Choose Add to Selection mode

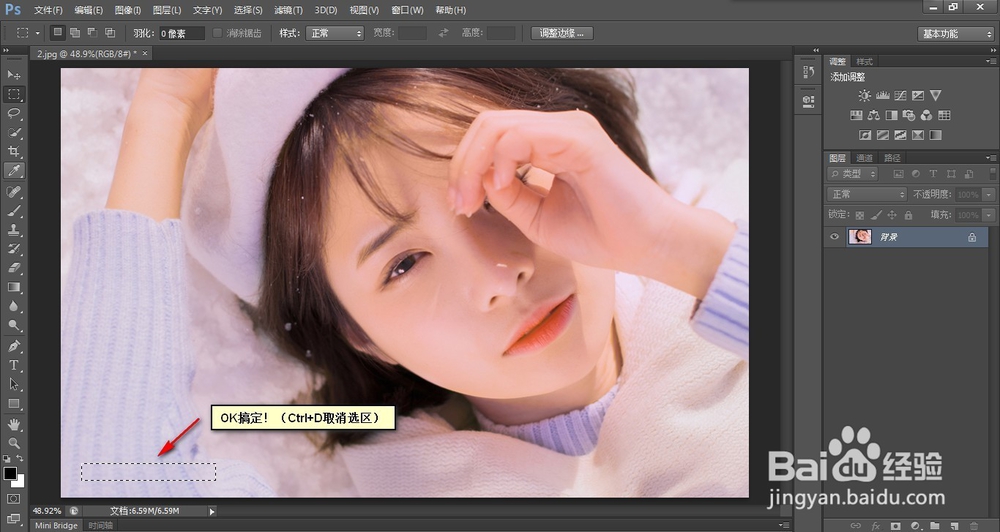coord(75,32)
